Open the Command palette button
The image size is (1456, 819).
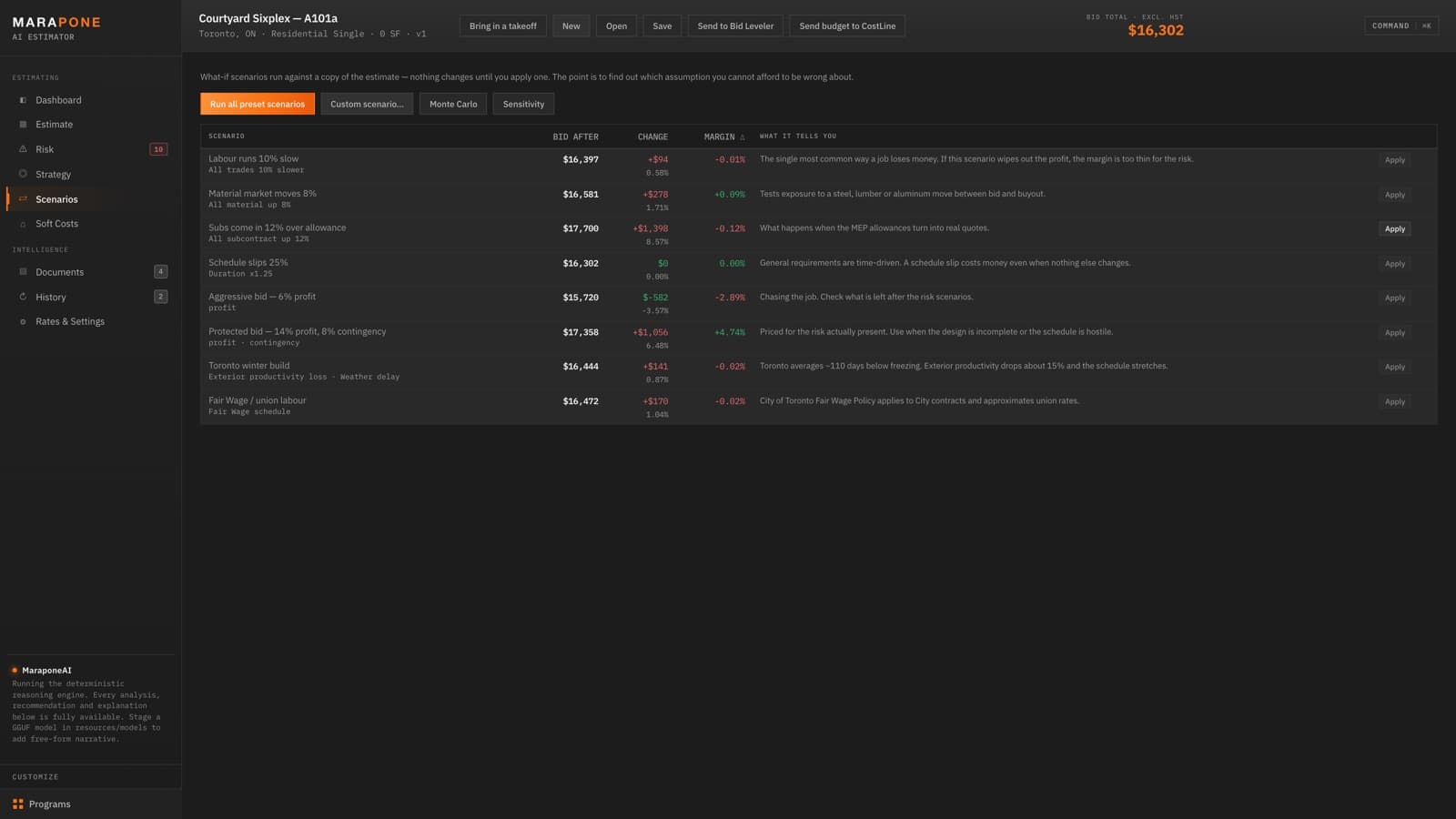[x=1401, y=26]
